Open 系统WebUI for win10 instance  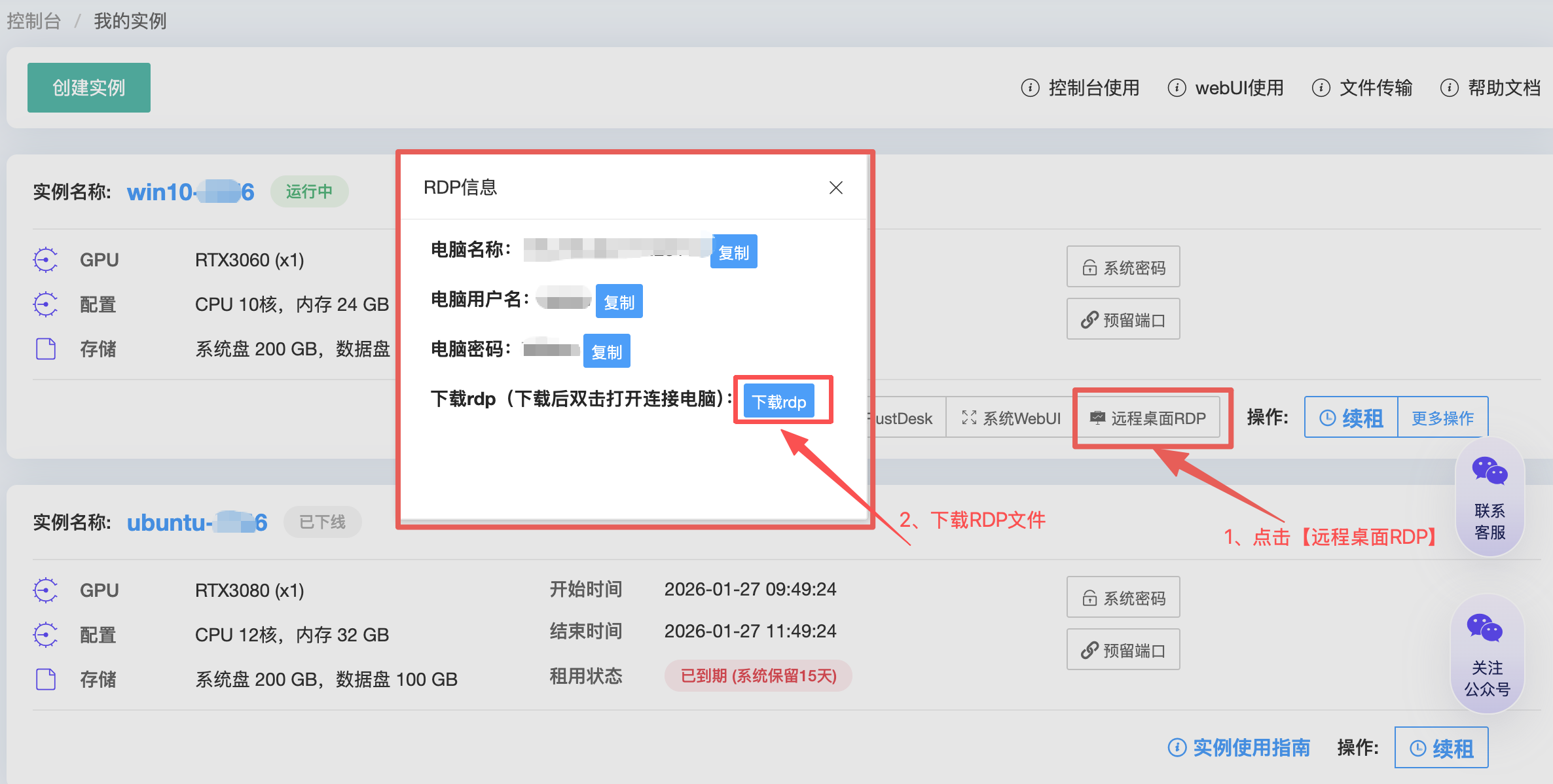[x=1011, y=418]
